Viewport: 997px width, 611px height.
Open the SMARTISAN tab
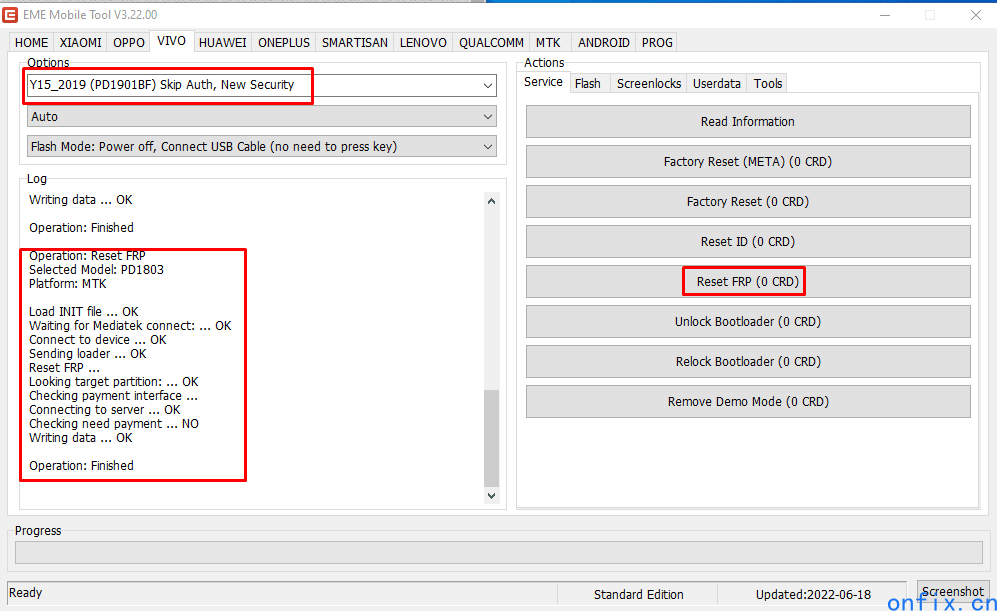[x=354, y=43]
